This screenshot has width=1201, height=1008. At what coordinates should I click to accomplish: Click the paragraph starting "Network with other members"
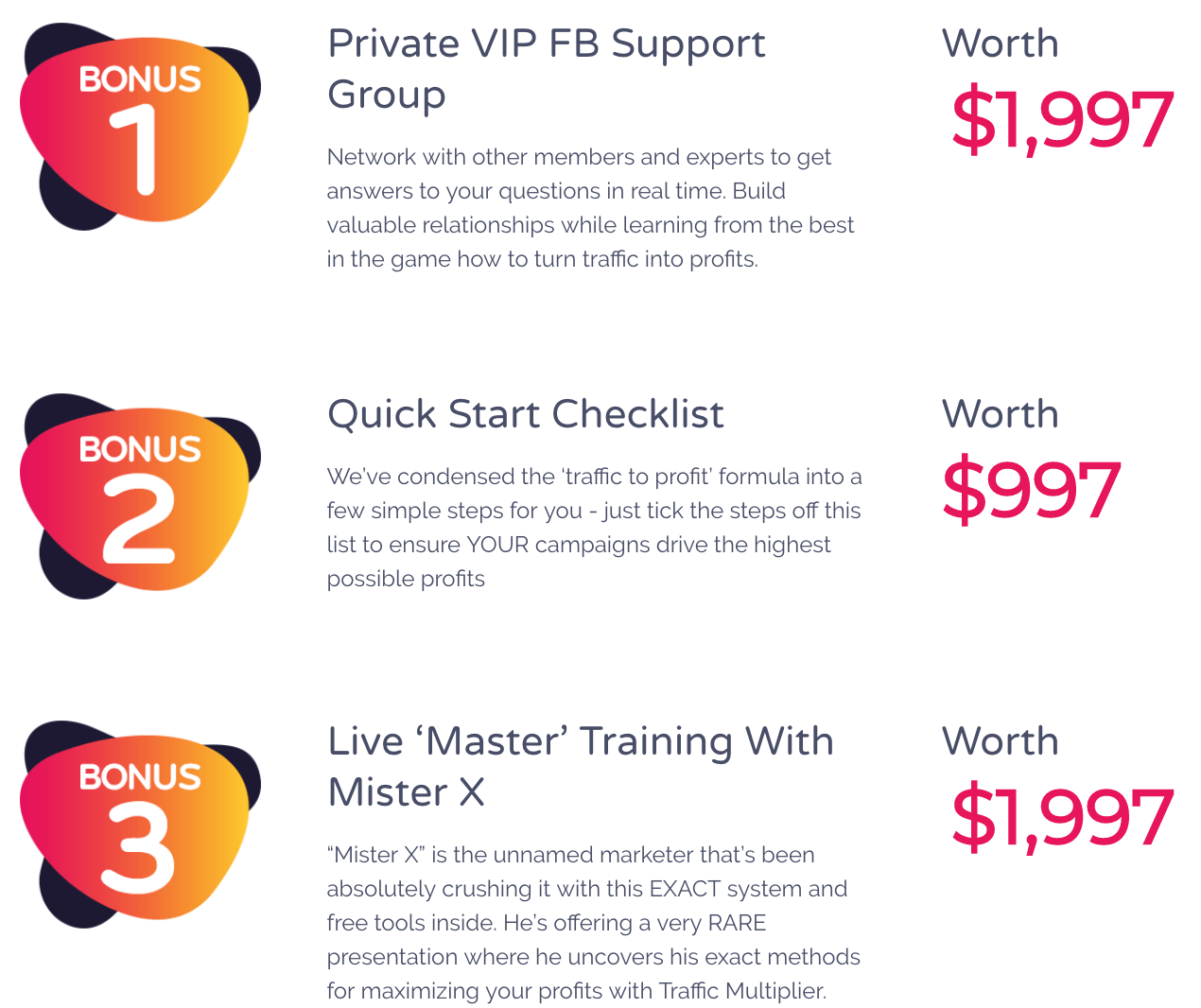(x=590, y=208)
